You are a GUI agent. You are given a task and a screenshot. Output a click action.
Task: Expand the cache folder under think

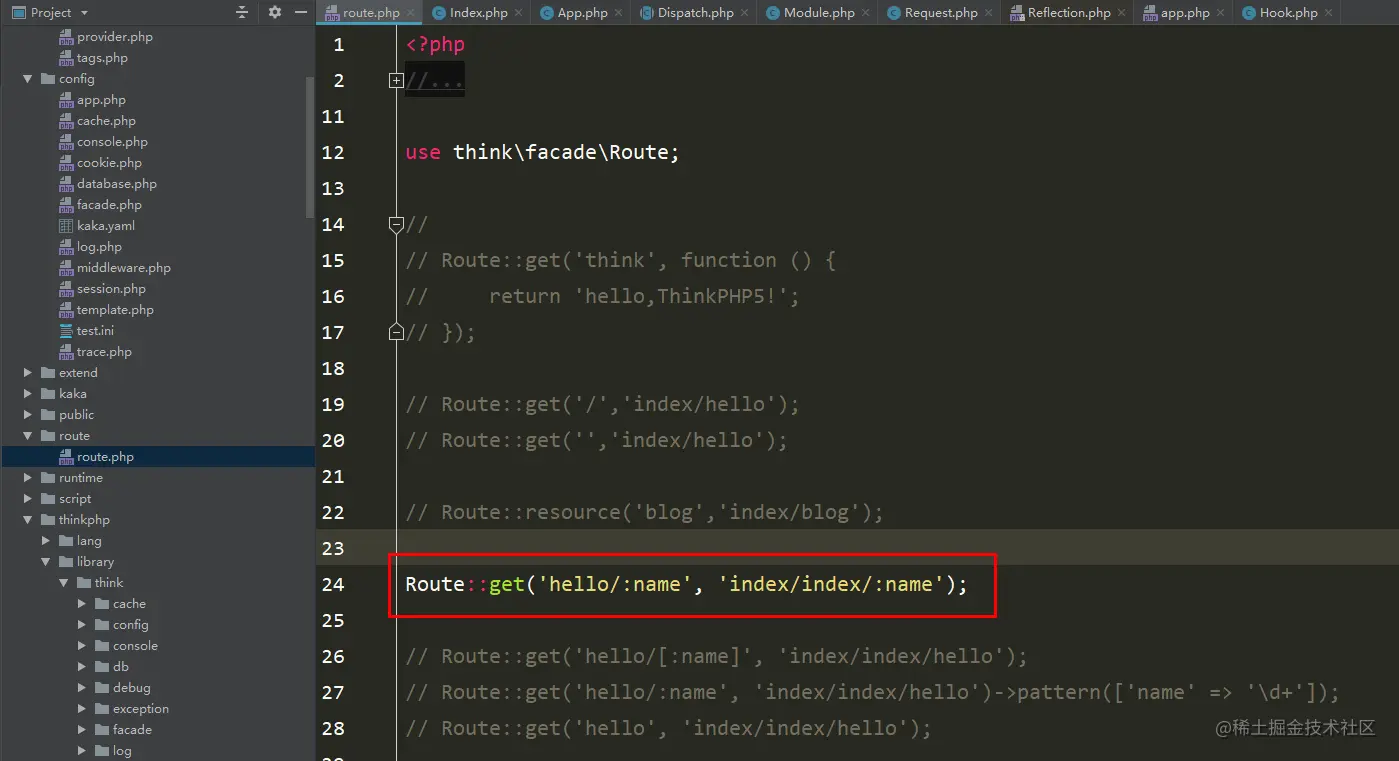pos(82,604)
